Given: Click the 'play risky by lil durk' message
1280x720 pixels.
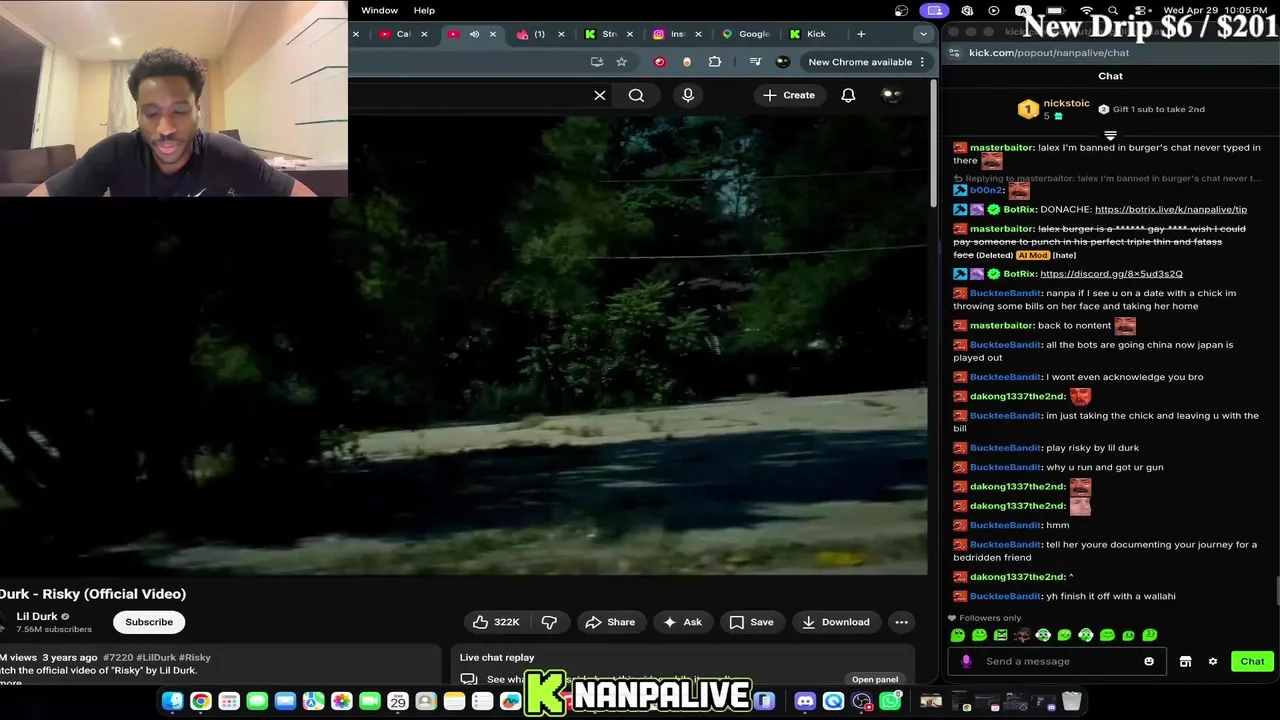Looking at the screenshot, I should 1092,448.
